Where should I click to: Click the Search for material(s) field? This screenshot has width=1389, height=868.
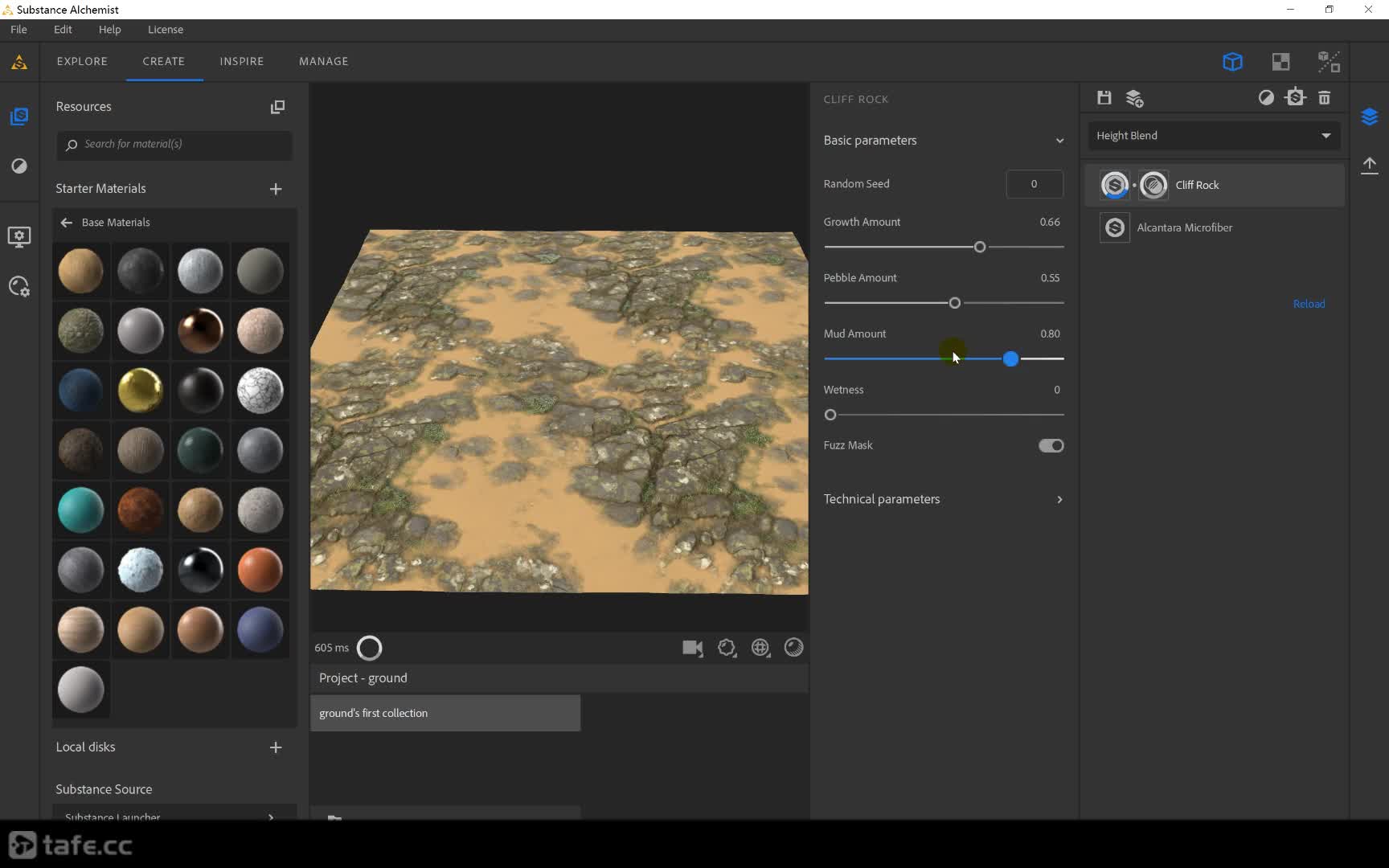174,145
